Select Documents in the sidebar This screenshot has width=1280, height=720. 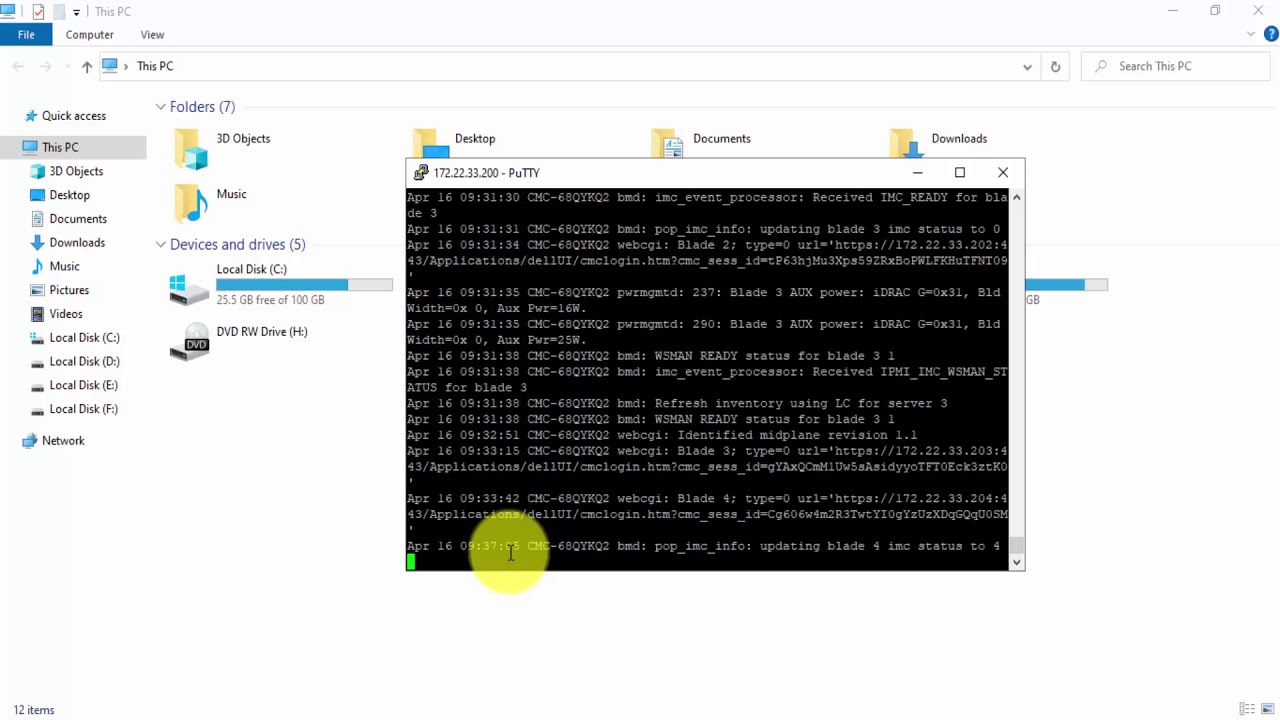(x=78, y=219)
